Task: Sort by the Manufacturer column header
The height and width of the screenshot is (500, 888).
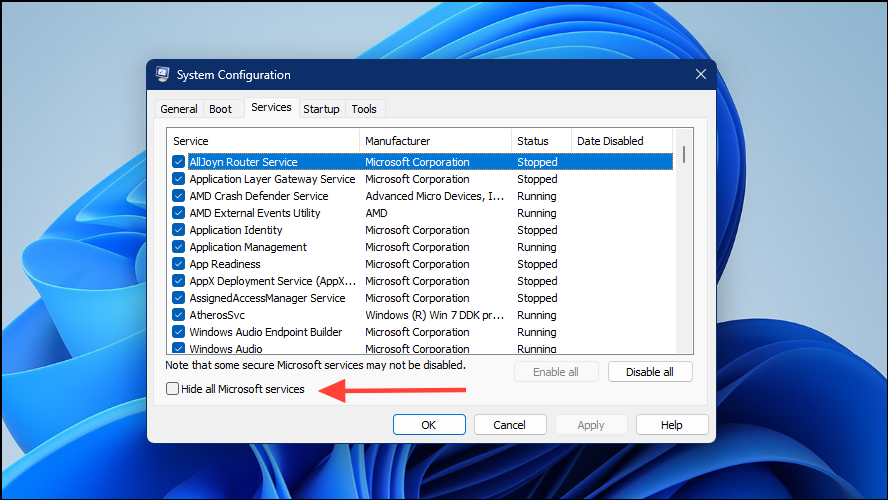Action: tap(436, 141)
